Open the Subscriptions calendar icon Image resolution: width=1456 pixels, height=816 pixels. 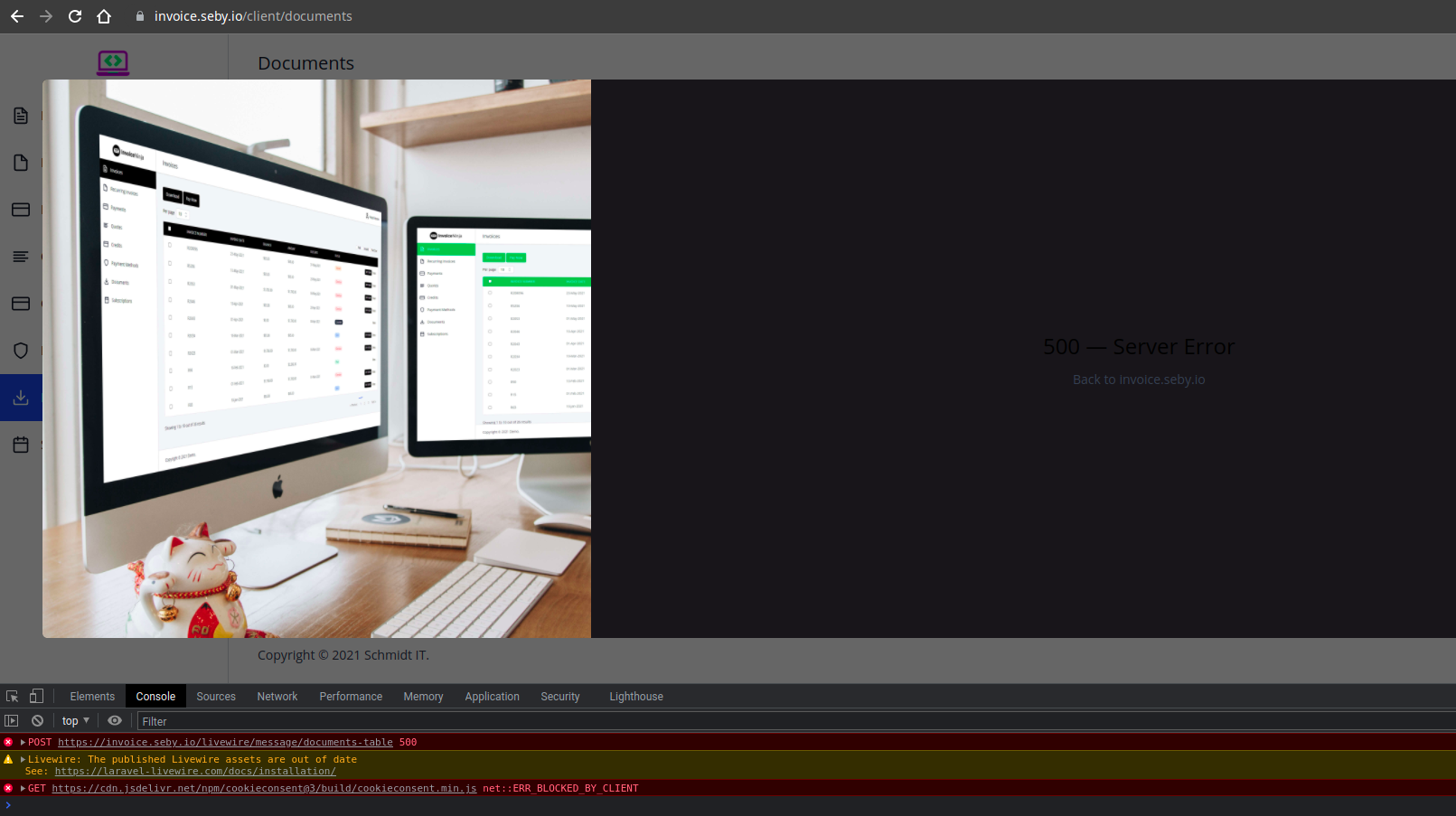(21, 444)
